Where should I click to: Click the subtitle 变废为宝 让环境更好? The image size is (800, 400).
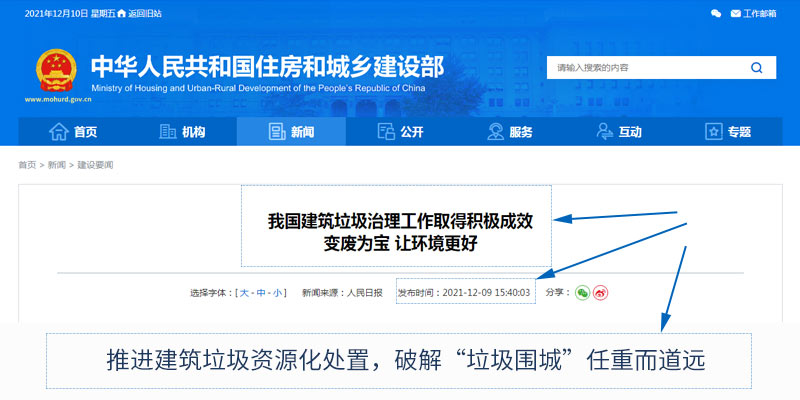click(401, 244)
